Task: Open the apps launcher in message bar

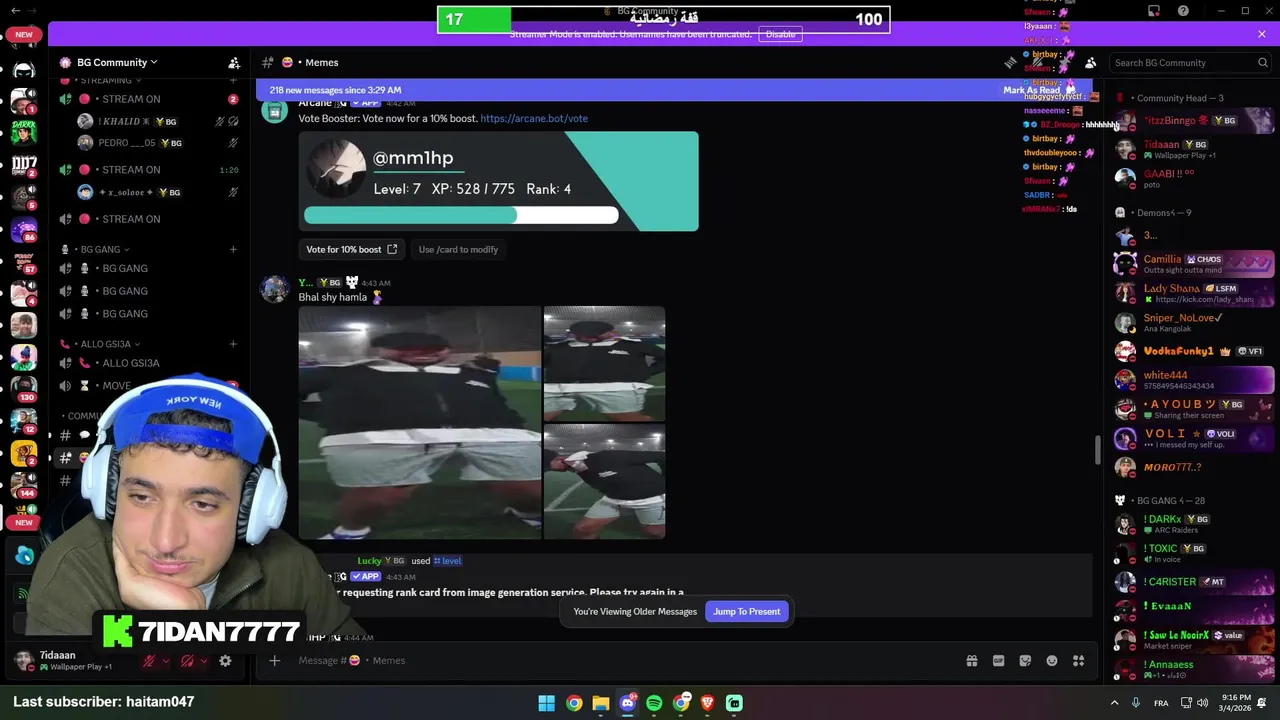Action: click(1078, 660)
